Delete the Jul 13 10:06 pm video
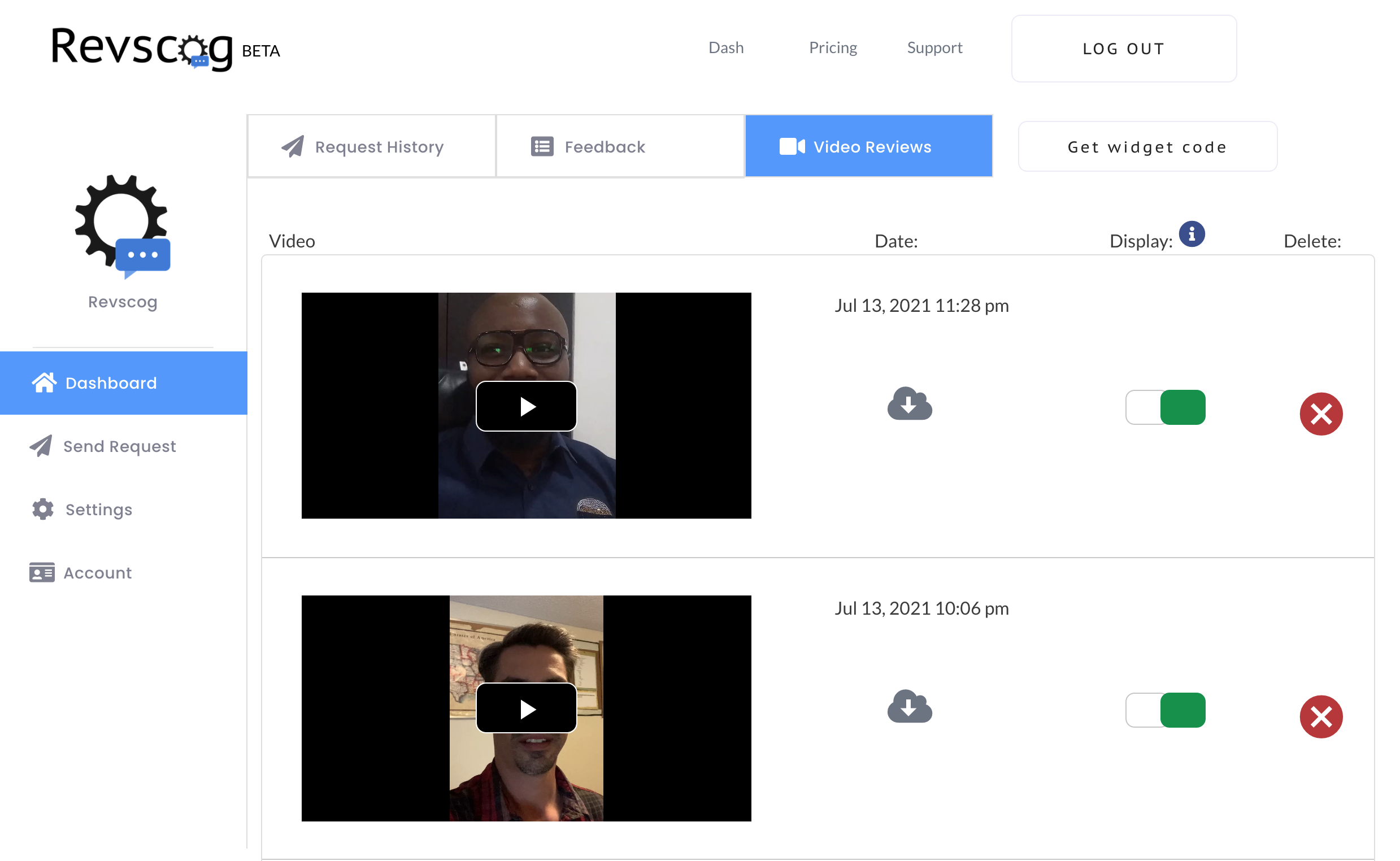This screenshot has height=861, width=1400. [1320, 716]
